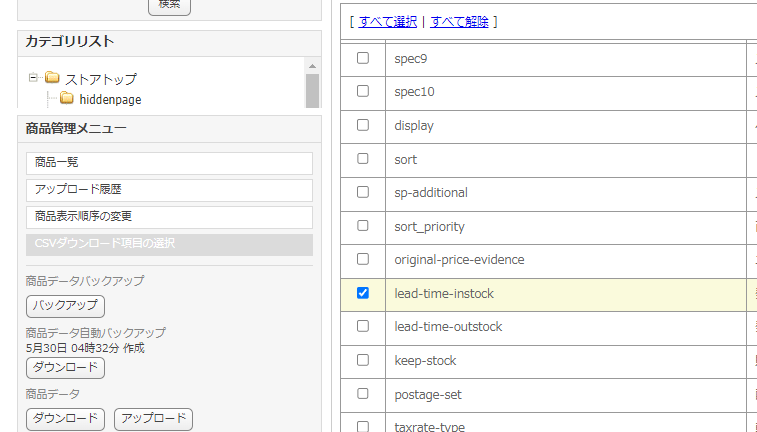Open 商品表示順序の変更 menu item
The image size is (757, 432).
(x=169, y=217)
